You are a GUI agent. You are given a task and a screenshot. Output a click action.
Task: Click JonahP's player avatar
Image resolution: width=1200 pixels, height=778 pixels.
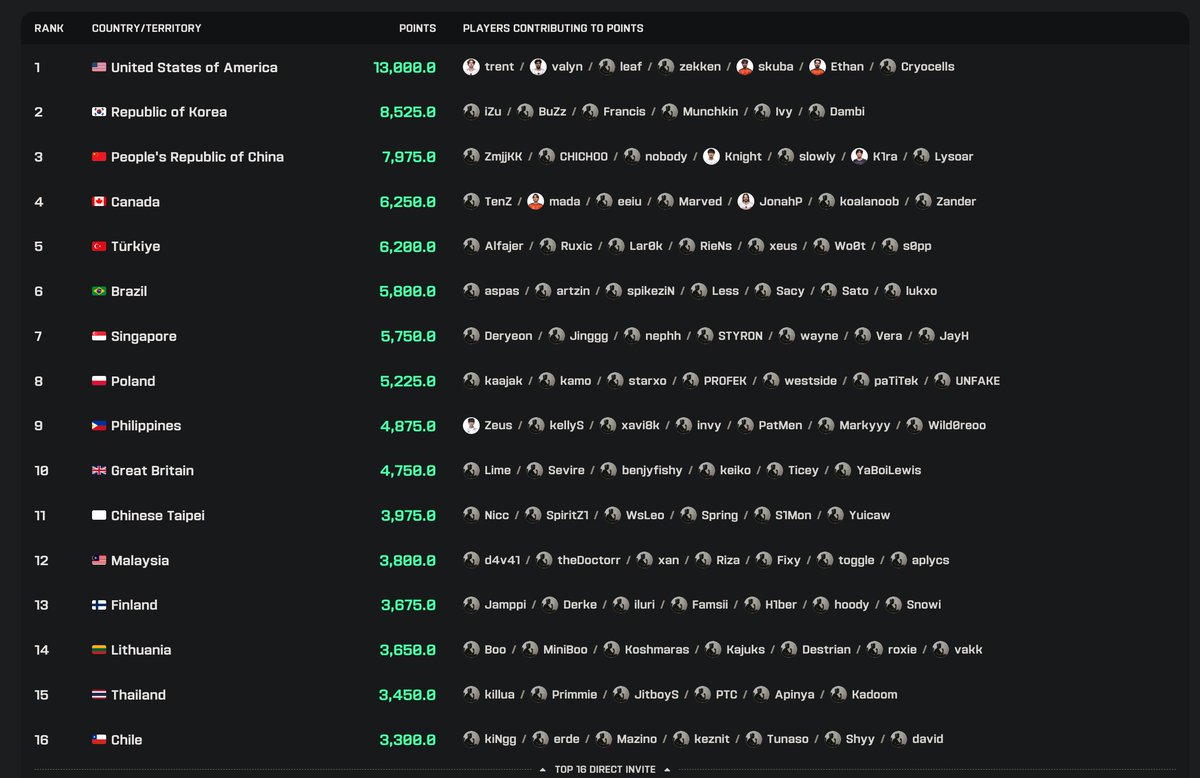pyautogui.click(x=745, y=201)
